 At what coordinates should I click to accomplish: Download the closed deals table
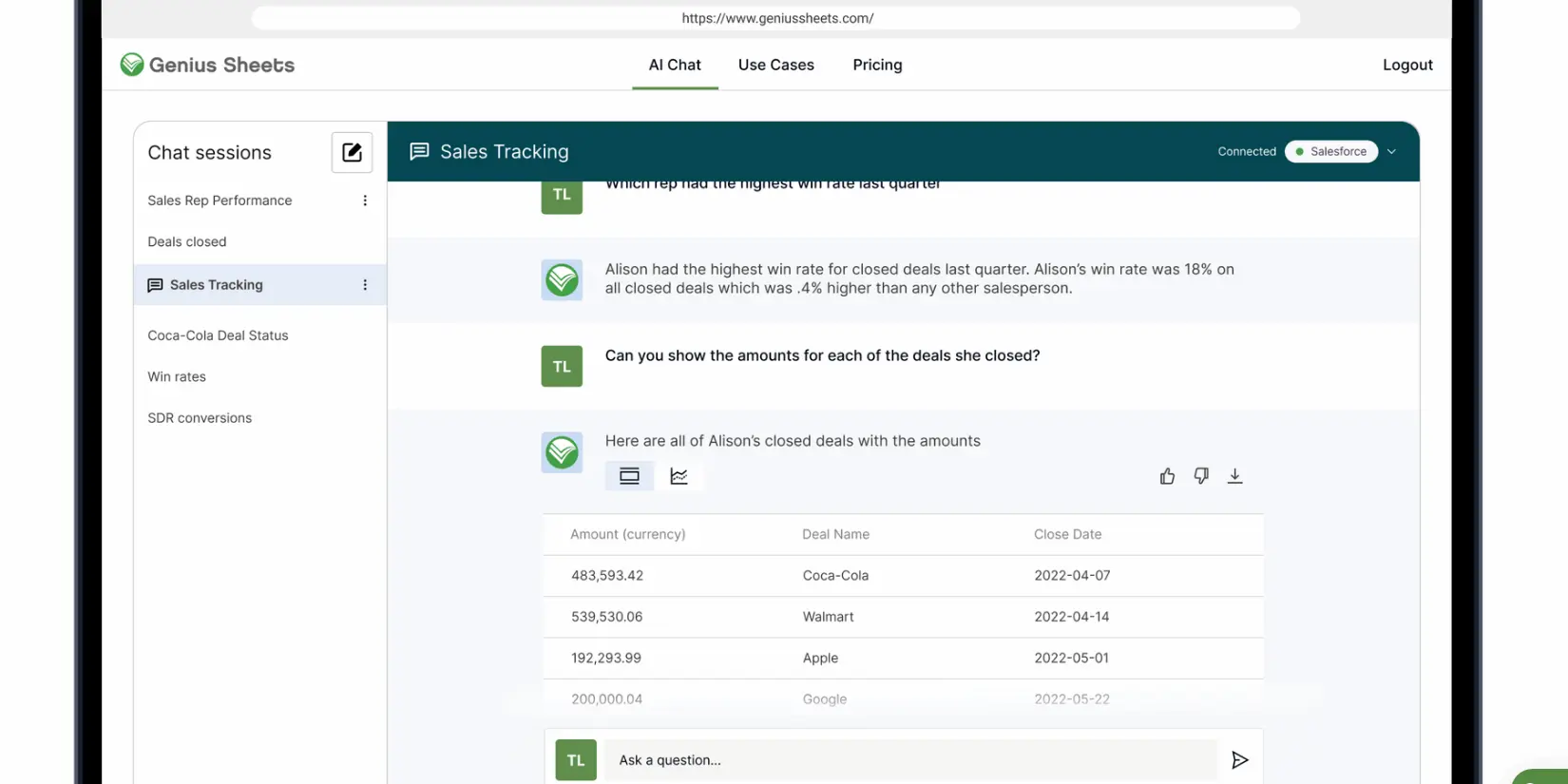(x=1234, y=476)
